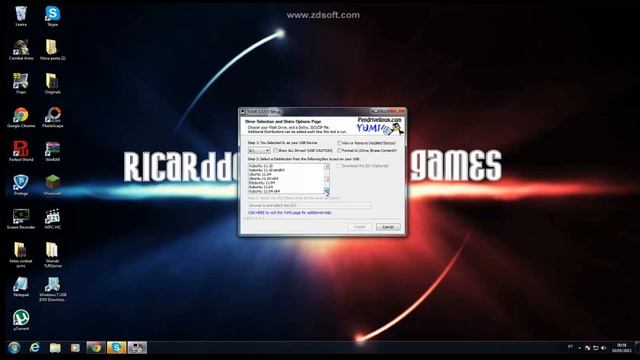The image size is (640, 360).
Task: Select the WinRAR desktop icon
Action: tap(52, 151)
